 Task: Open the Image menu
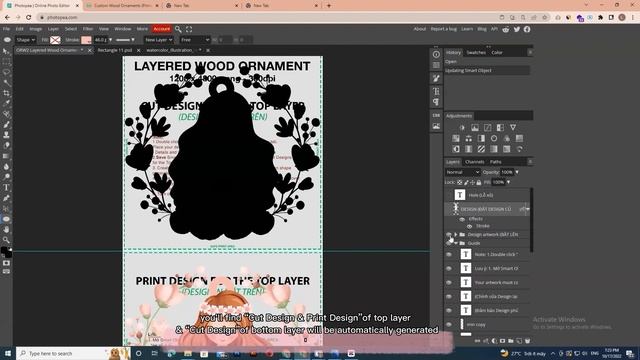coord(36,29)
